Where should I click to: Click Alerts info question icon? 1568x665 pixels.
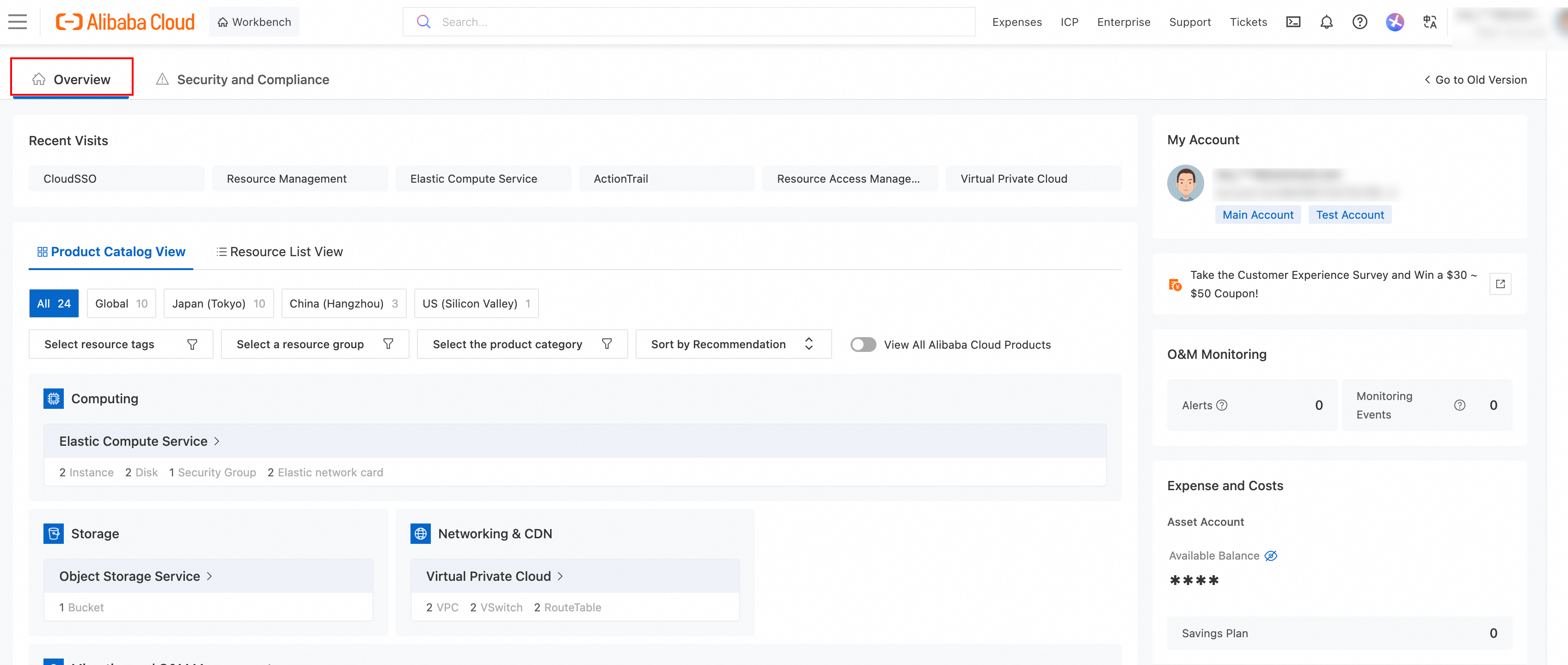click(1222, 405)
